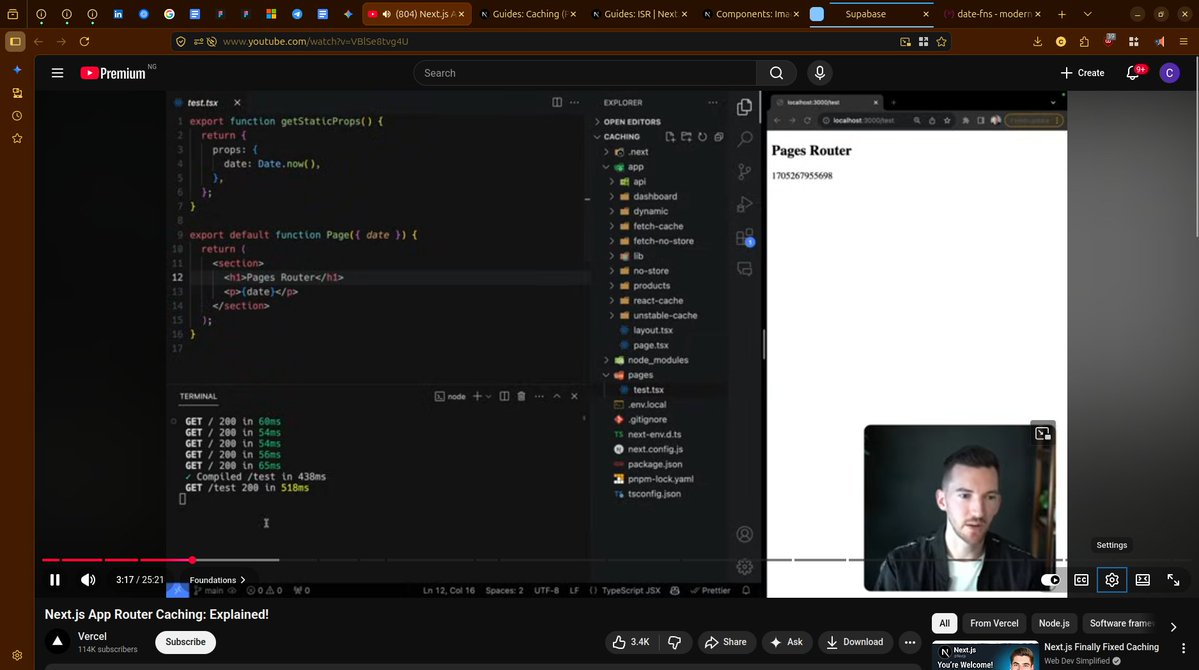Open options for 'Next.js Finally Fixed Caching'

[1183, 648]
